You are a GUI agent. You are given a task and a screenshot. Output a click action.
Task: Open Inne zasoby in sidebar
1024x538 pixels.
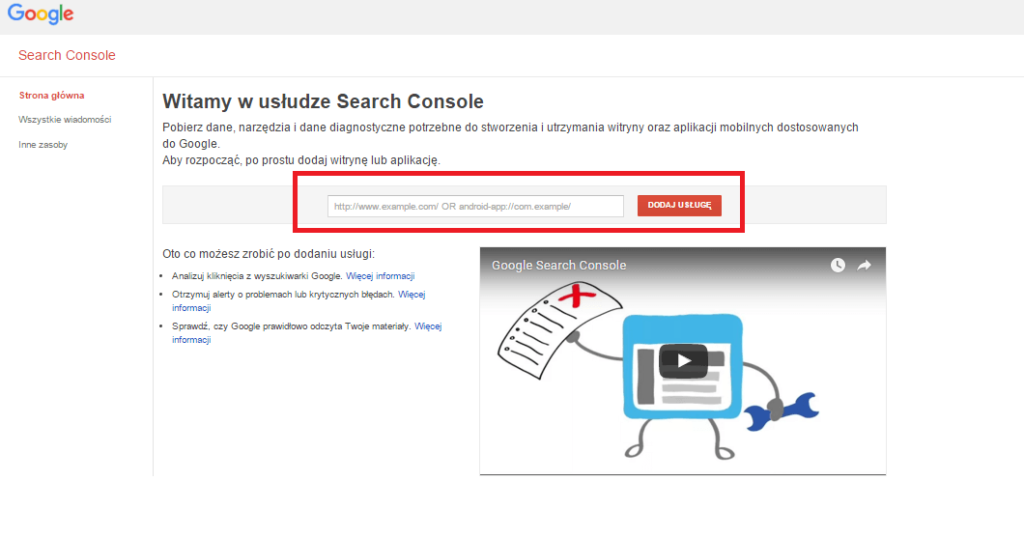[x=43, y=145]
